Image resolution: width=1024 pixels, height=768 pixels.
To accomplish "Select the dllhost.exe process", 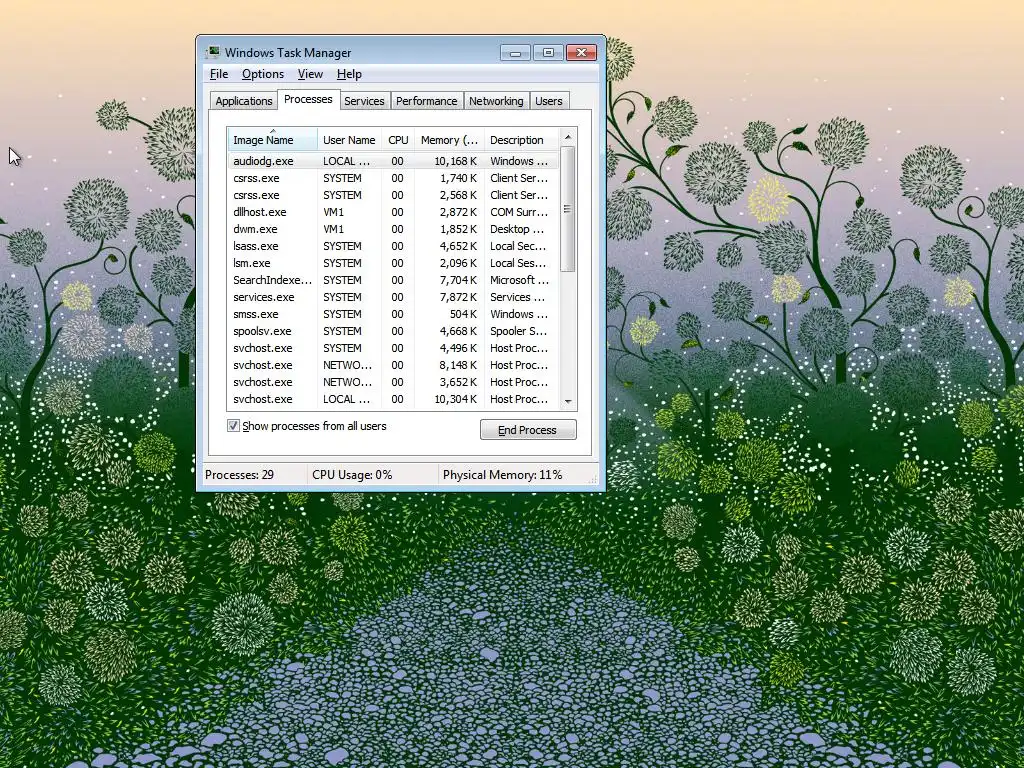I will point(393,212).
